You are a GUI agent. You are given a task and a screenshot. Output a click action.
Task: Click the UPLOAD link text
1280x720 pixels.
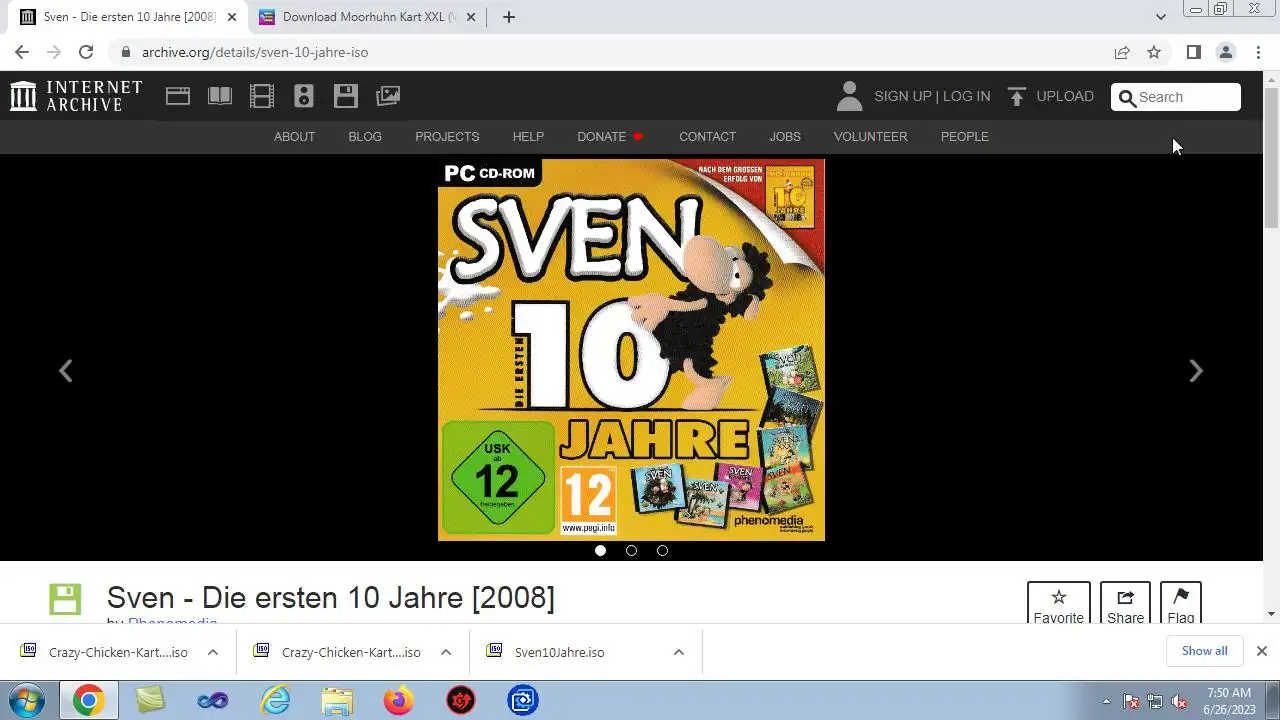pyautogui.click(x=1065, y=96)
